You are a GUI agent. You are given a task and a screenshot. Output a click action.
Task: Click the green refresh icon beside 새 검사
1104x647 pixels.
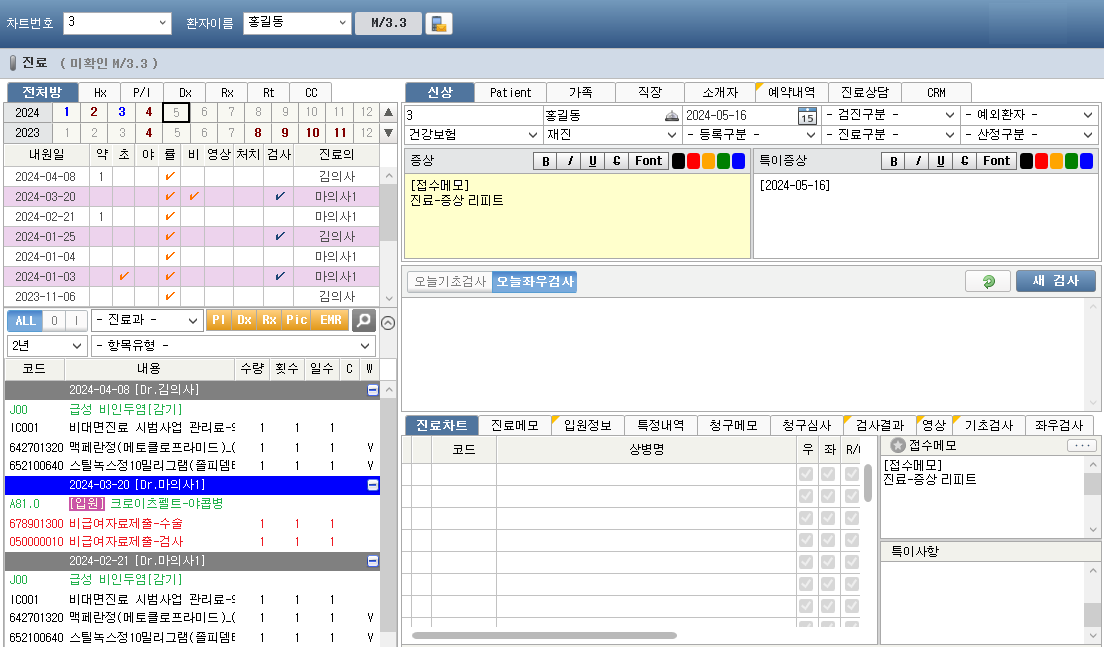tap(987, 282)
